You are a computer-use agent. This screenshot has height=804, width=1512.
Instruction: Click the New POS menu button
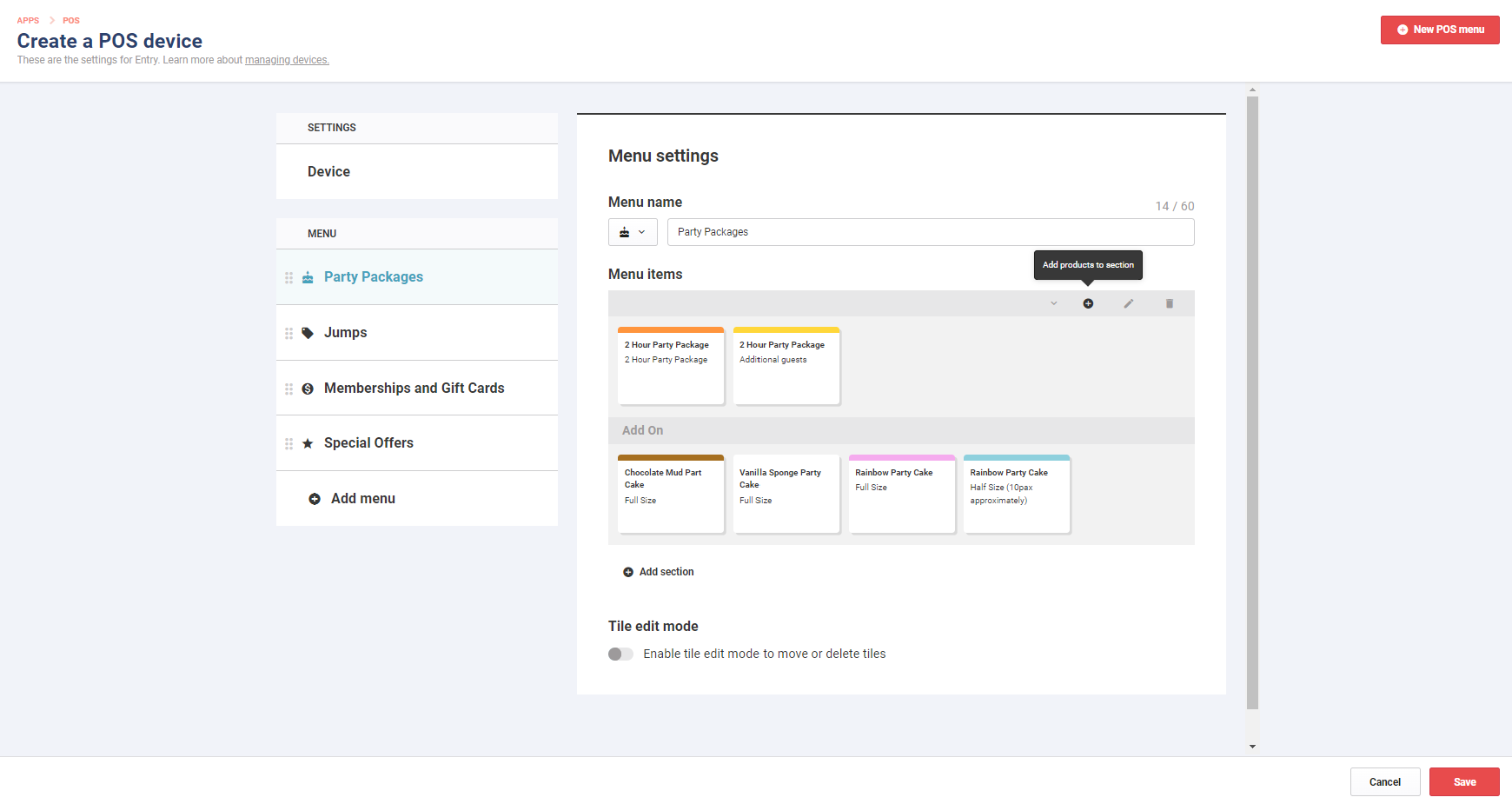1440,30
